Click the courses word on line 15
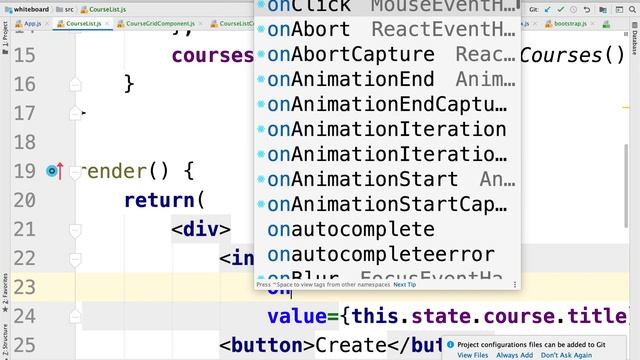The width and height of the screenshot is (640, 360). click(x=213, y=55)
